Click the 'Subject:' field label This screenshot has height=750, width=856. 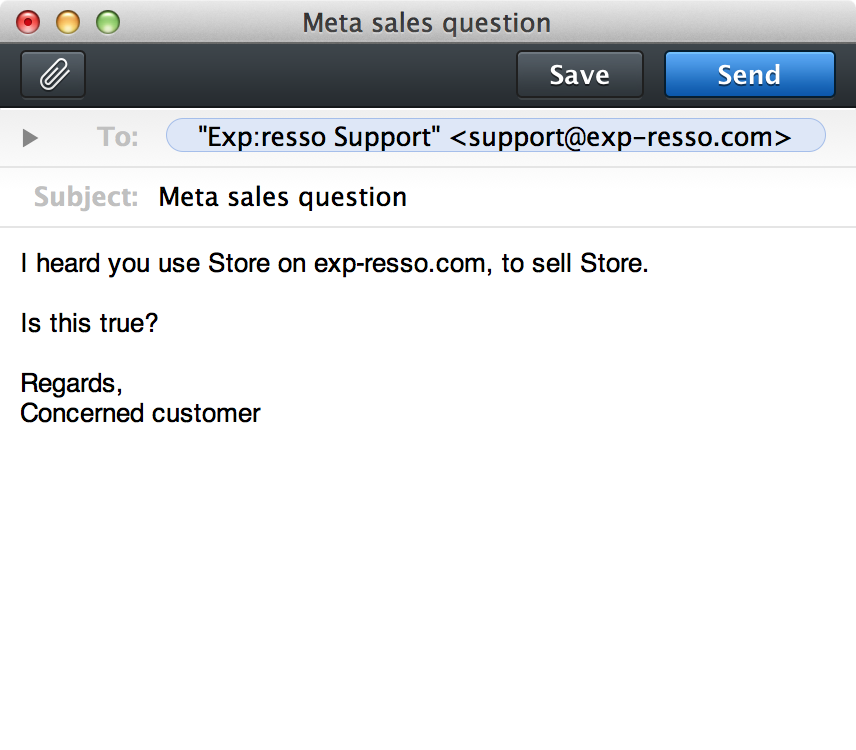point(86,197)
